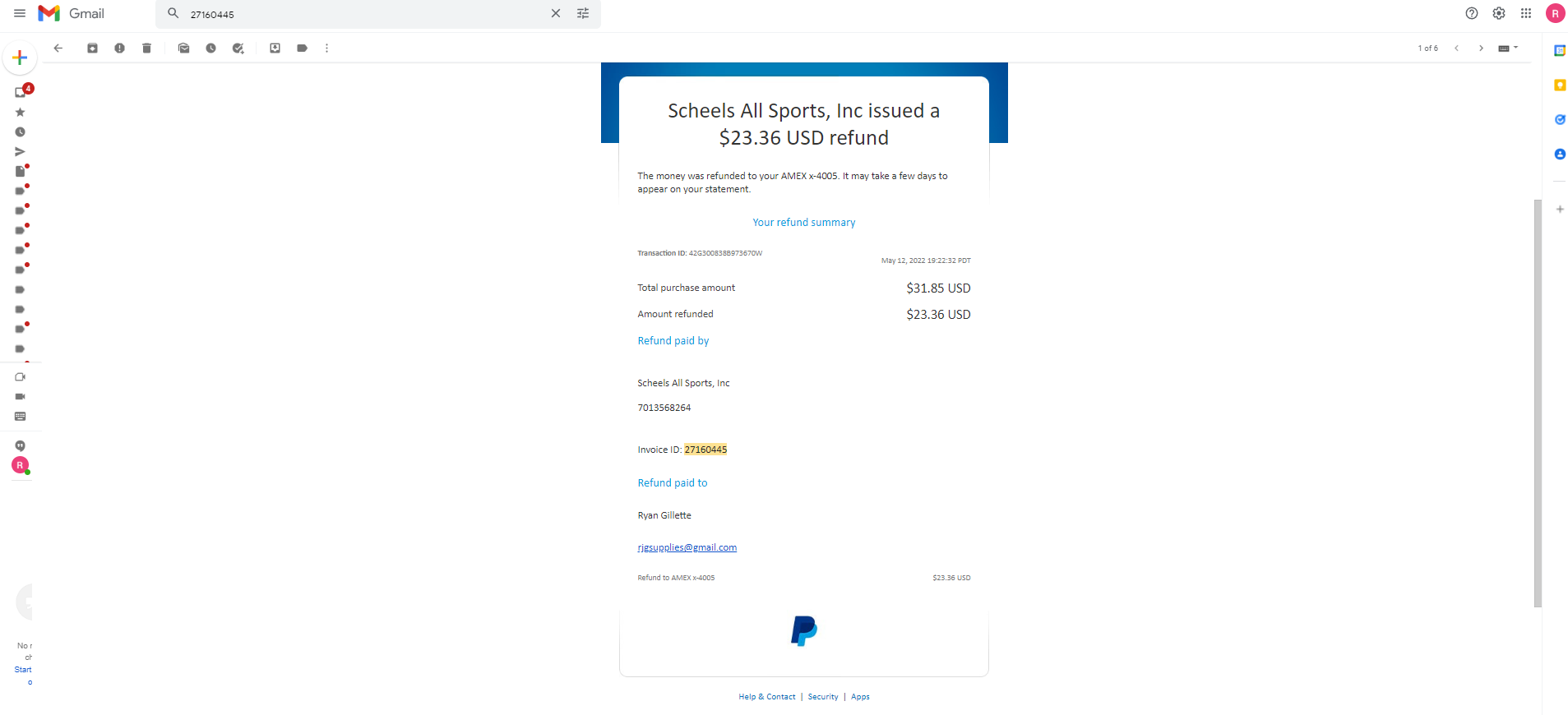1568x715 pixels.
Task: Open the Snoozed folder
Action: click(x=20, y=131)
